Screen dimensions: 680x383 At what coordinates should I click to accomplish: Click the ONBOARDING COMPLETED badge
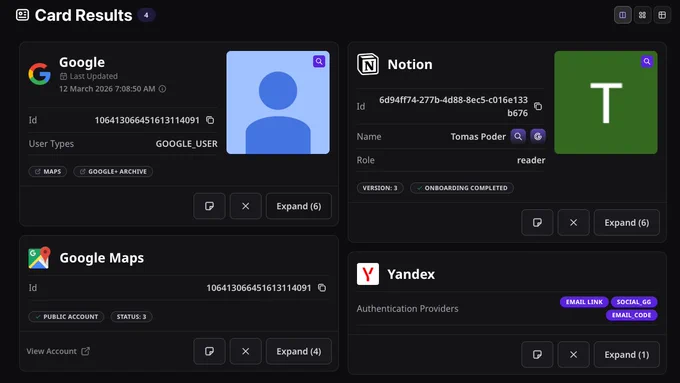(x=462, y=188)
